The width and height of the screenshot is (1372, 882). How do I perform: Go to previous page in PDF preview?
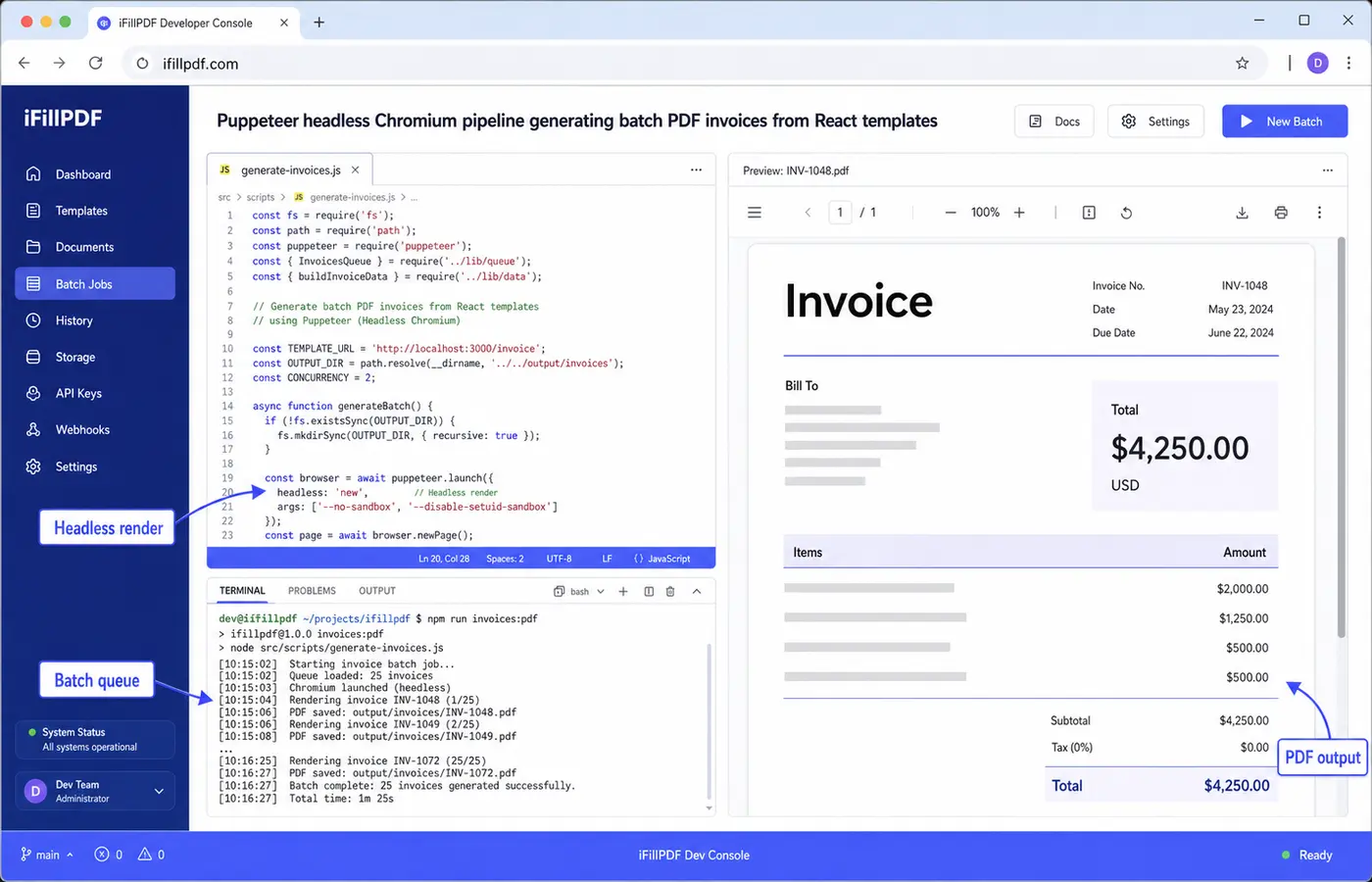[x=808, y=213]
